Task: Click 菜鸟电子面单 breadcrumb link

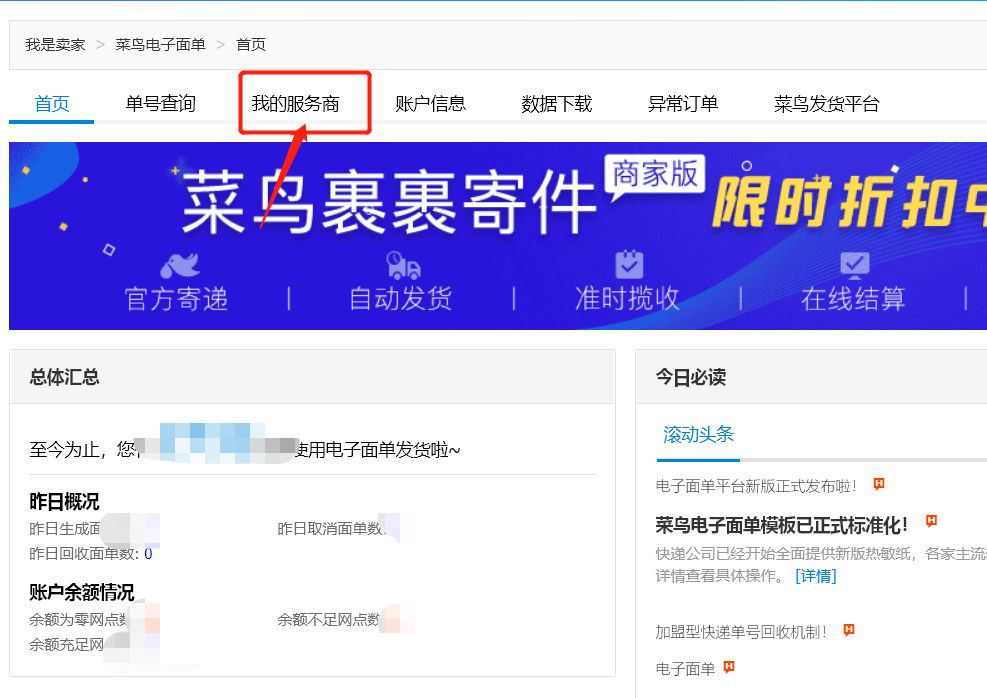Action: coord(161,45)
